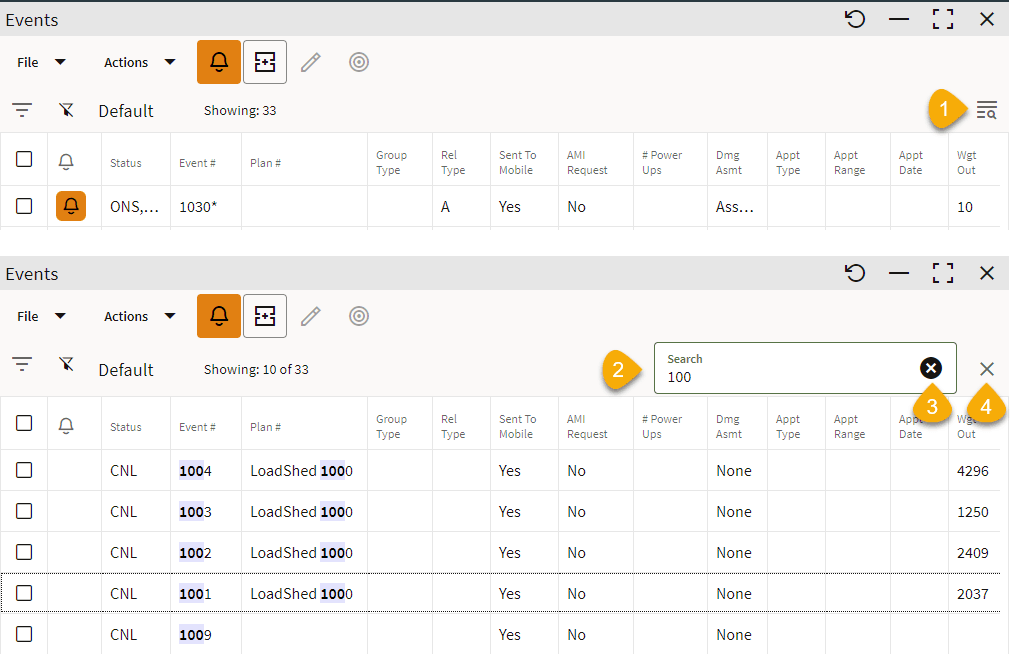Close the search bar with the X marked 4

pos(987,368)
